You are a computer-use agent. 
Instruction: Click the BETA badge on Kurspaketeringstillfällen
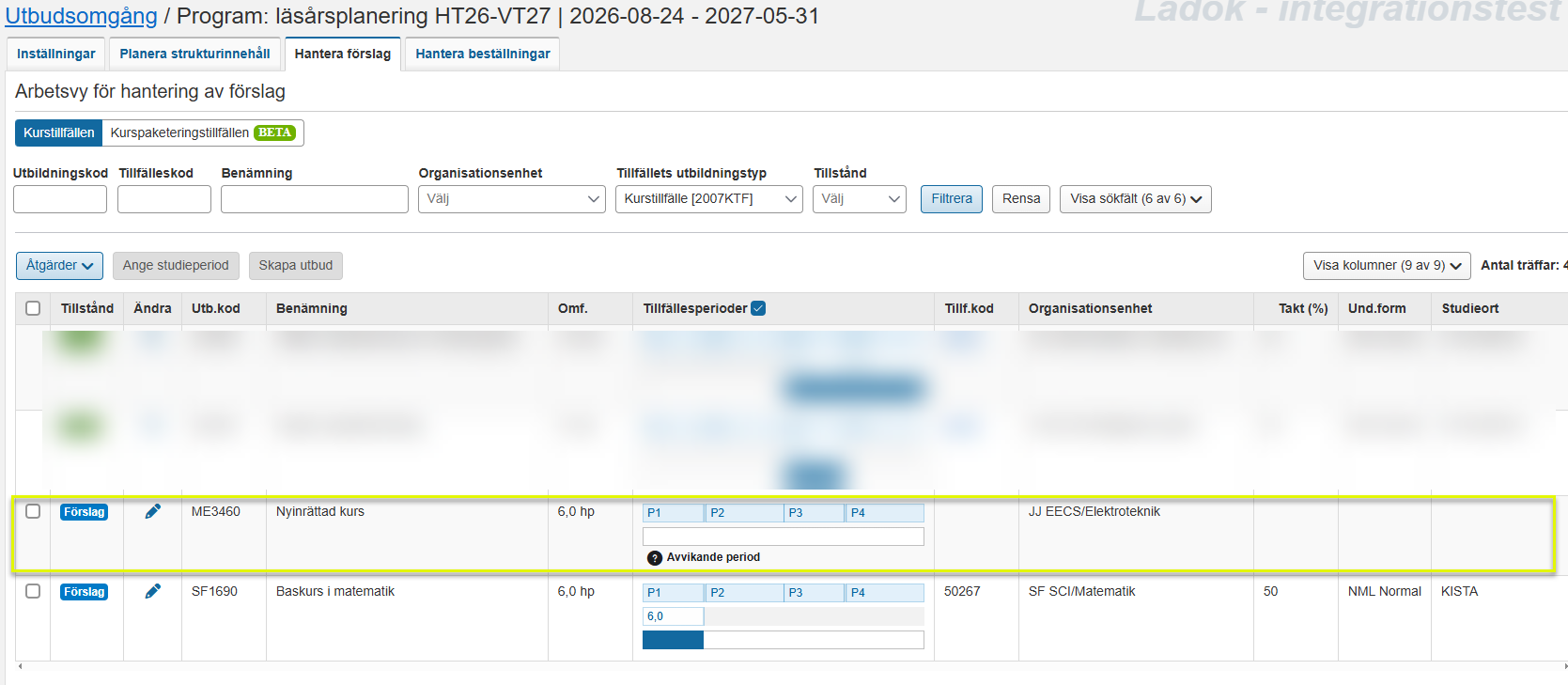(x=274, y=132)
